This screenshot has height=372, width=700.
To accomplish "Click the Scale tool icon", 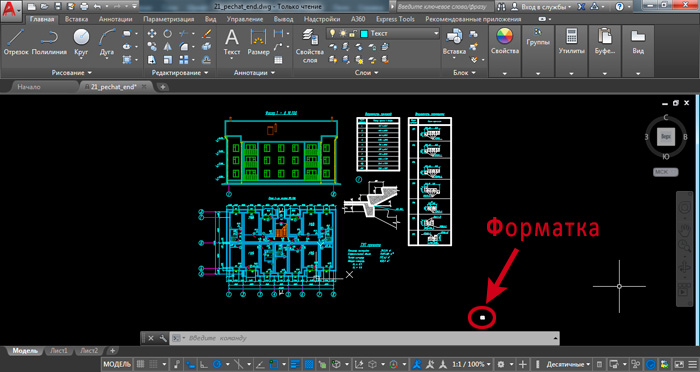I will tap(167, 59).
